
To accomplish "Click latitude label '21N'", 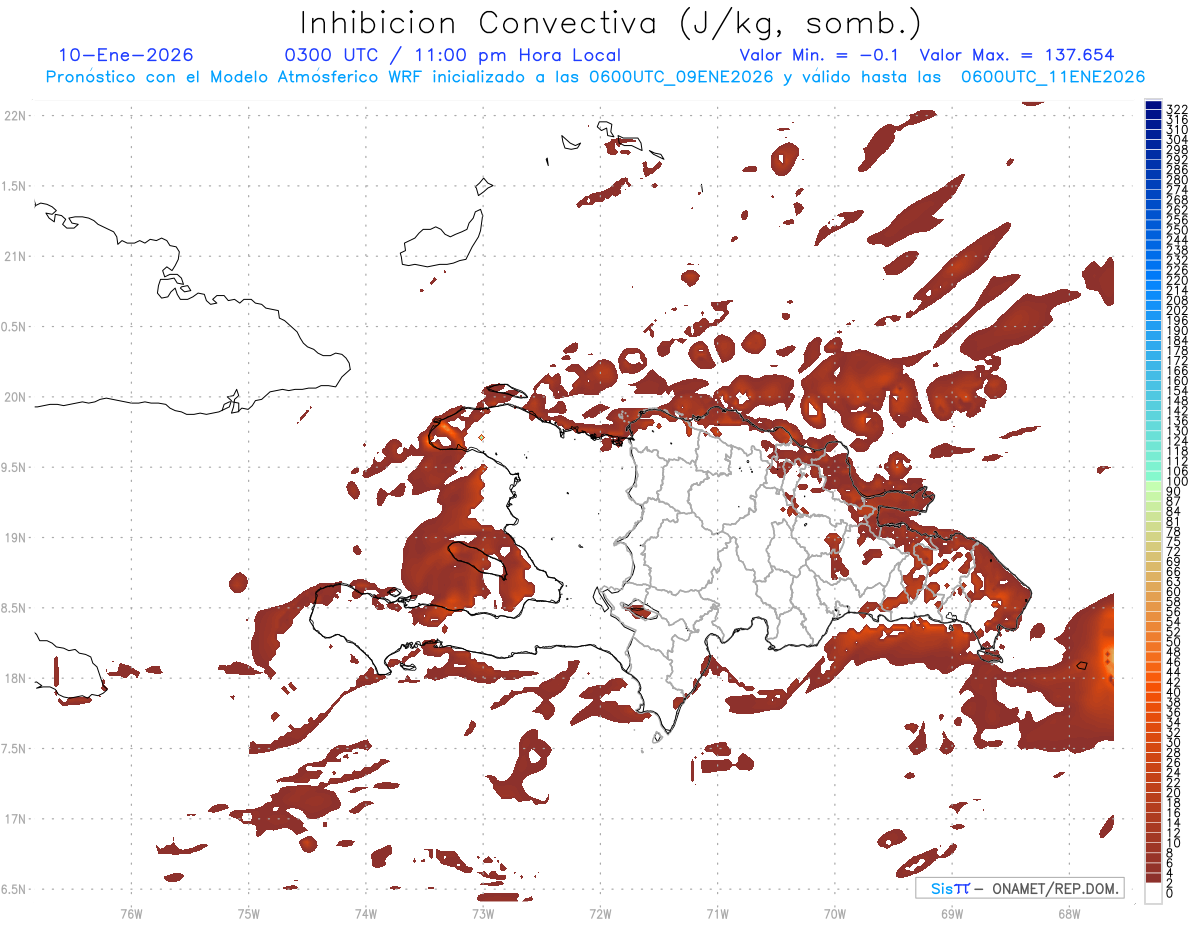I will pyautogui.click(x=15, y=256).
